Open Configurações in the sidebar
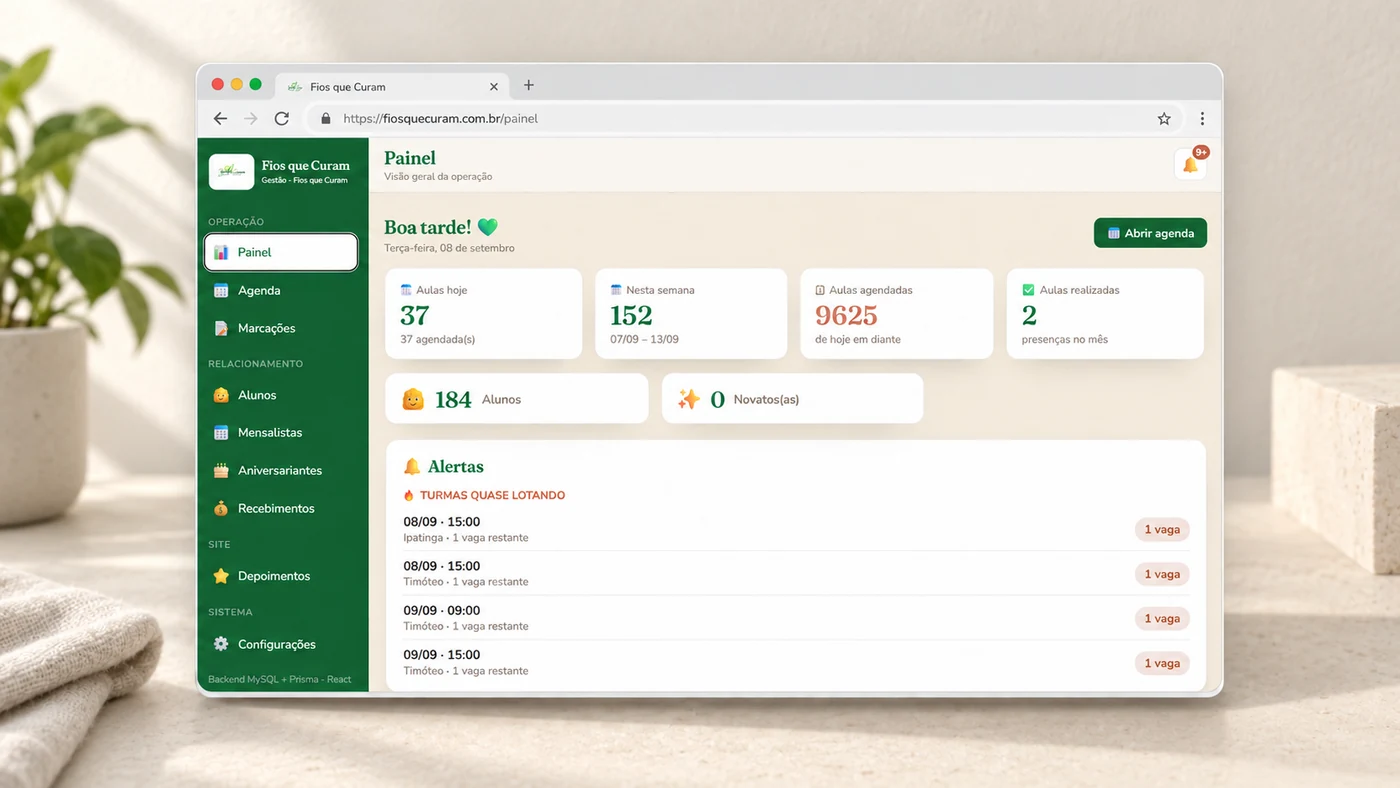This screenshot has width=1400, height=788. [x=281, y=644]
